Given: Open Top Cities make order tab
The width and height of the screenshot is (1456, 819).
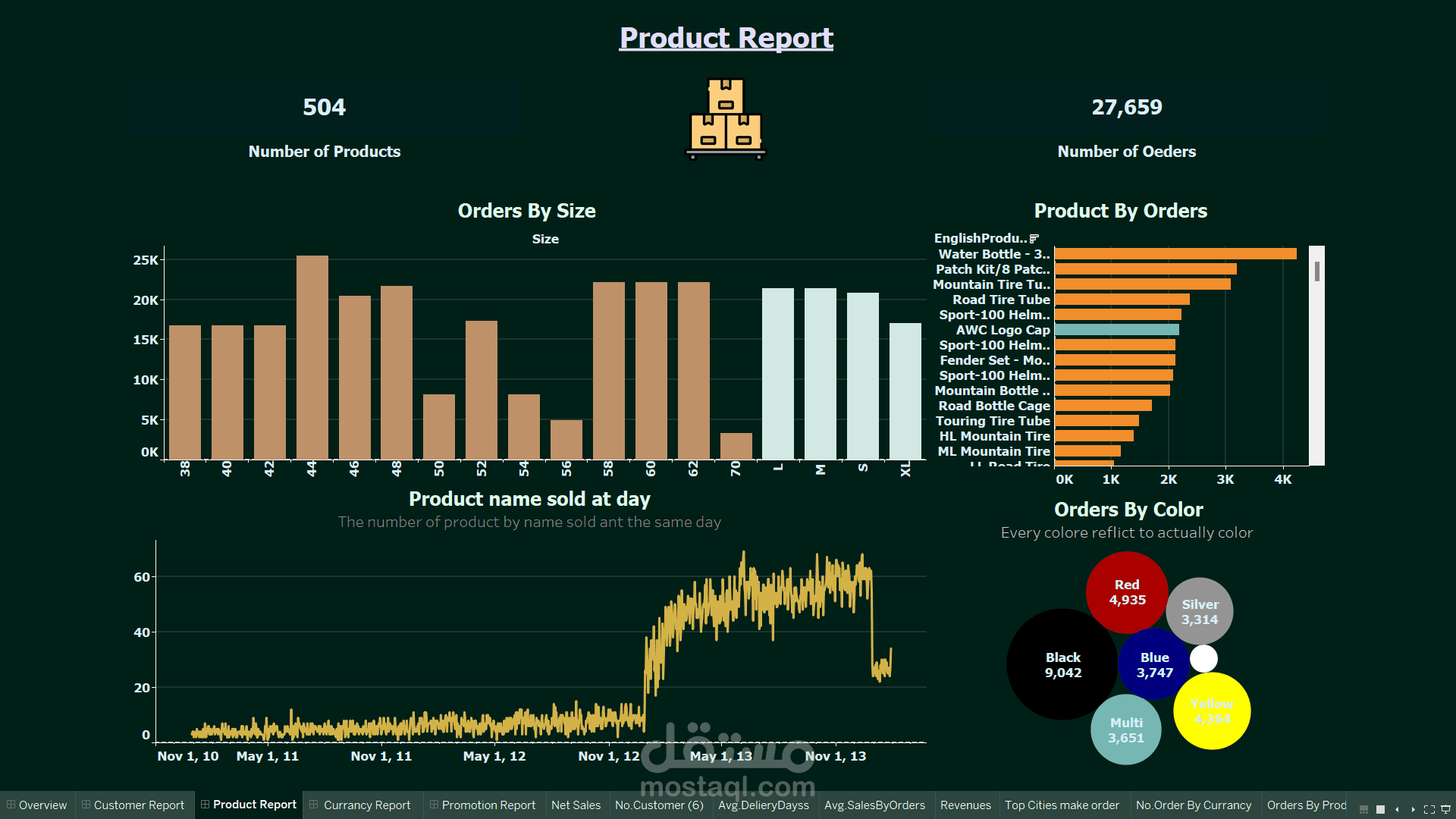Looking at the screenshot, I should click(1062, 805).
